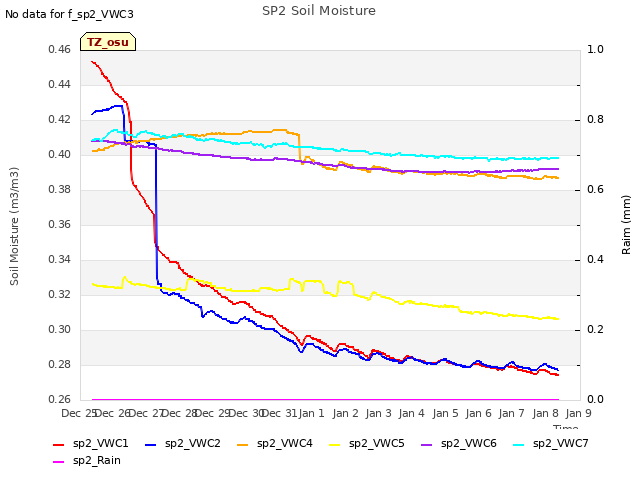The image size is (640, 480).
Task: Click the Jan 9 x-axis tick label
Action: (x=578, y=413)
